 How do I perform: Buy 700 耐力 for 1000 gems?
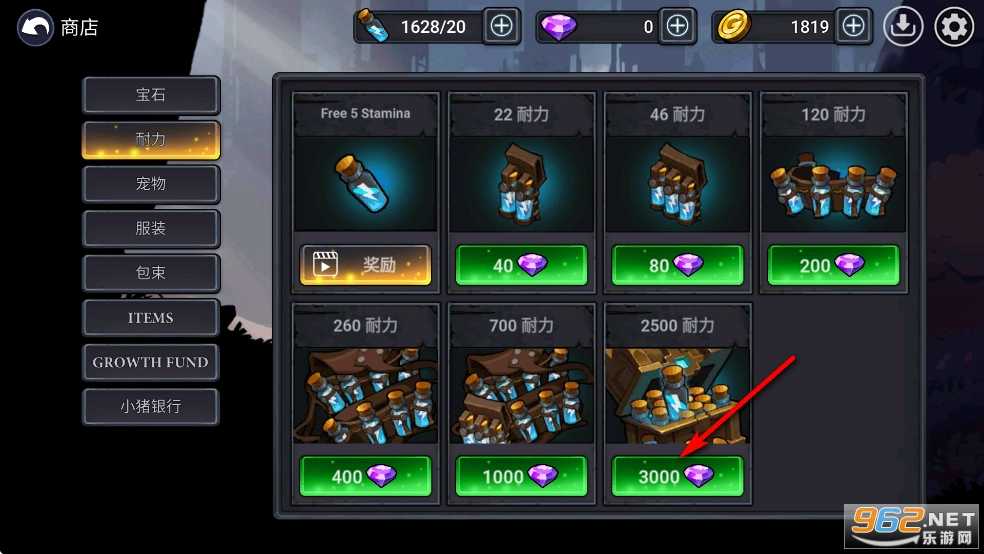[x=521, y=476]
